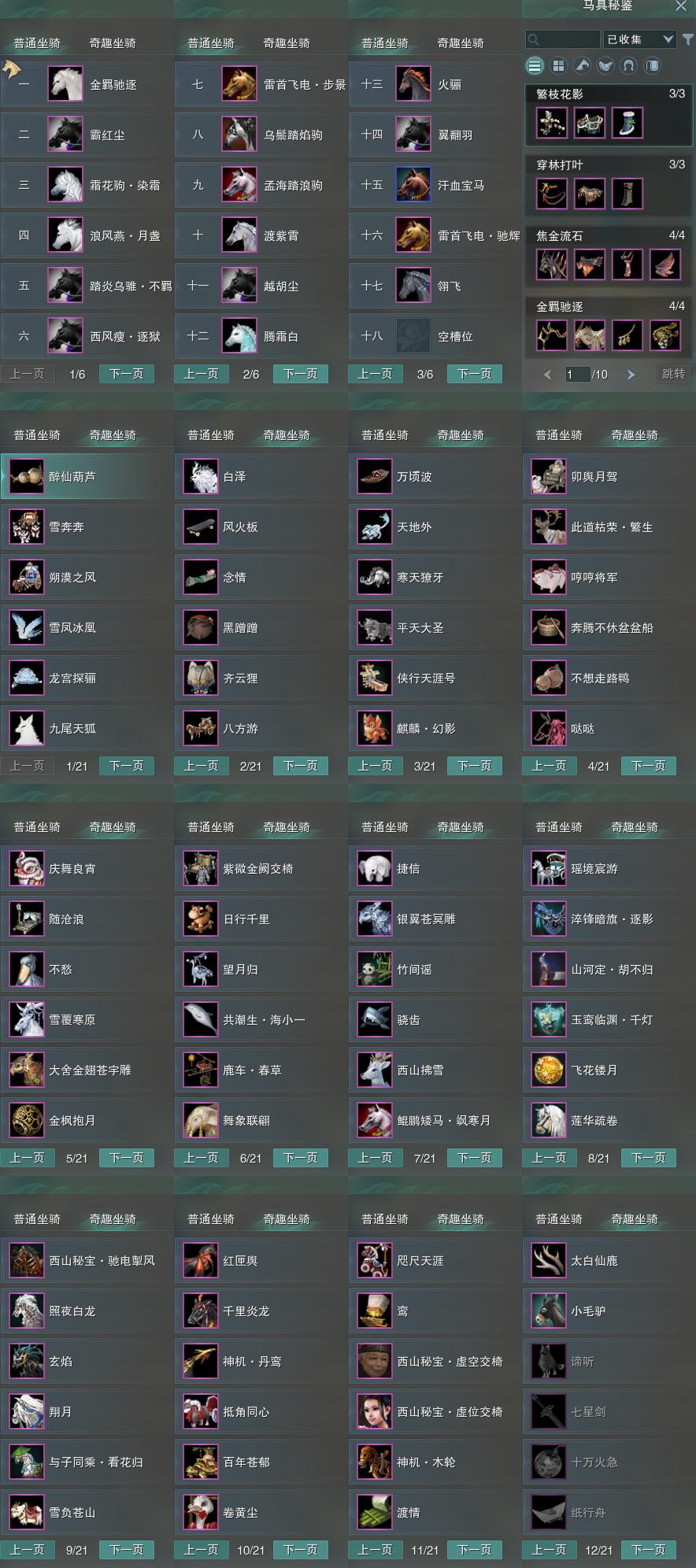The image size is (696, 1568).
Task: Select the 风火板 skateboard mount icon
Action: point(200,527)
